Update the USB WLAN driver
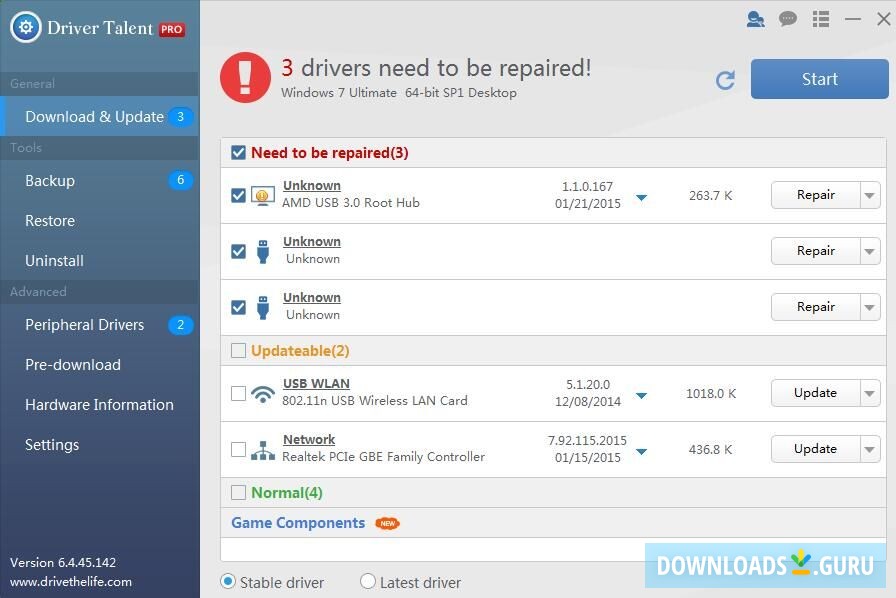Image resolution: width=896 pixels, height=598 pixels. click(x=815, y=393)
